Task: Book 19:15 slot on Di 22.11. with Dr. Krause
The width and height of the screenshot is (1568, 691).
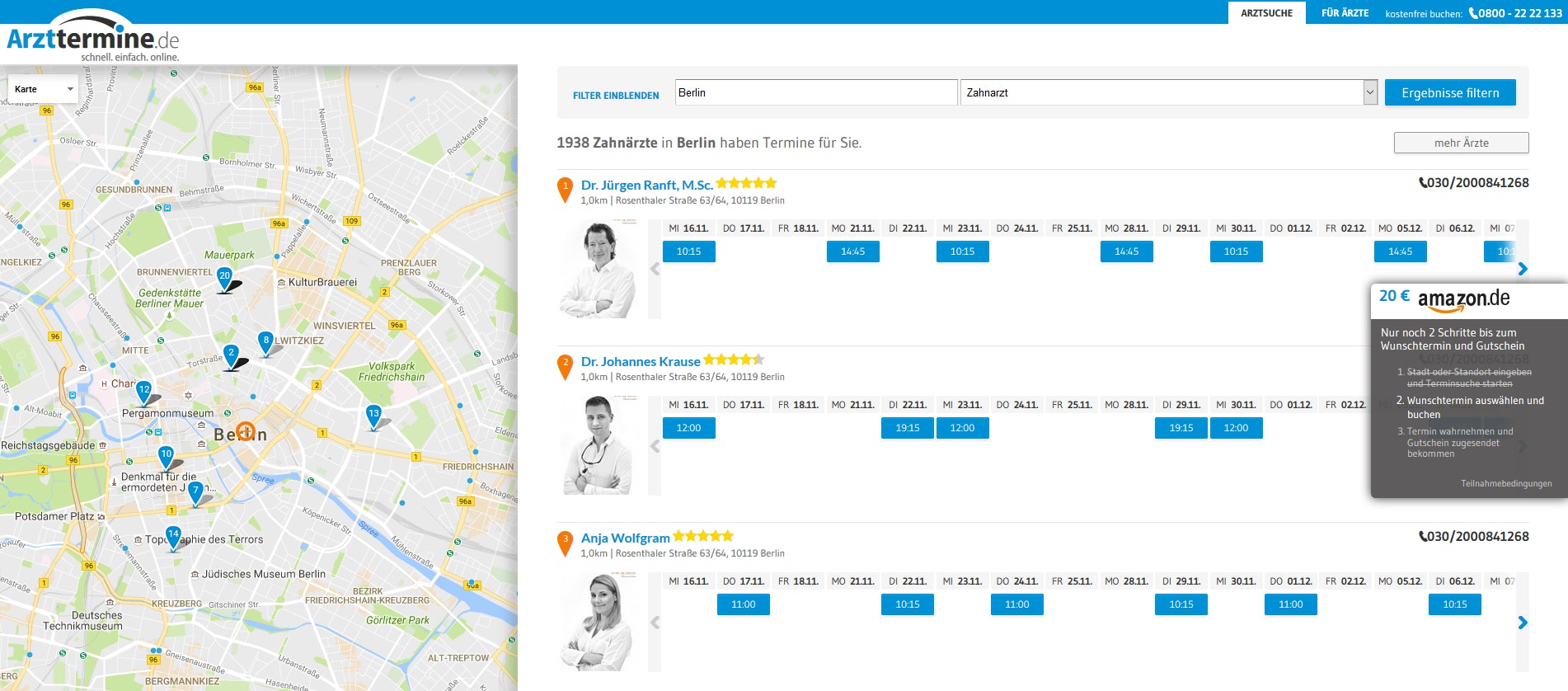Action: [907, 428]
